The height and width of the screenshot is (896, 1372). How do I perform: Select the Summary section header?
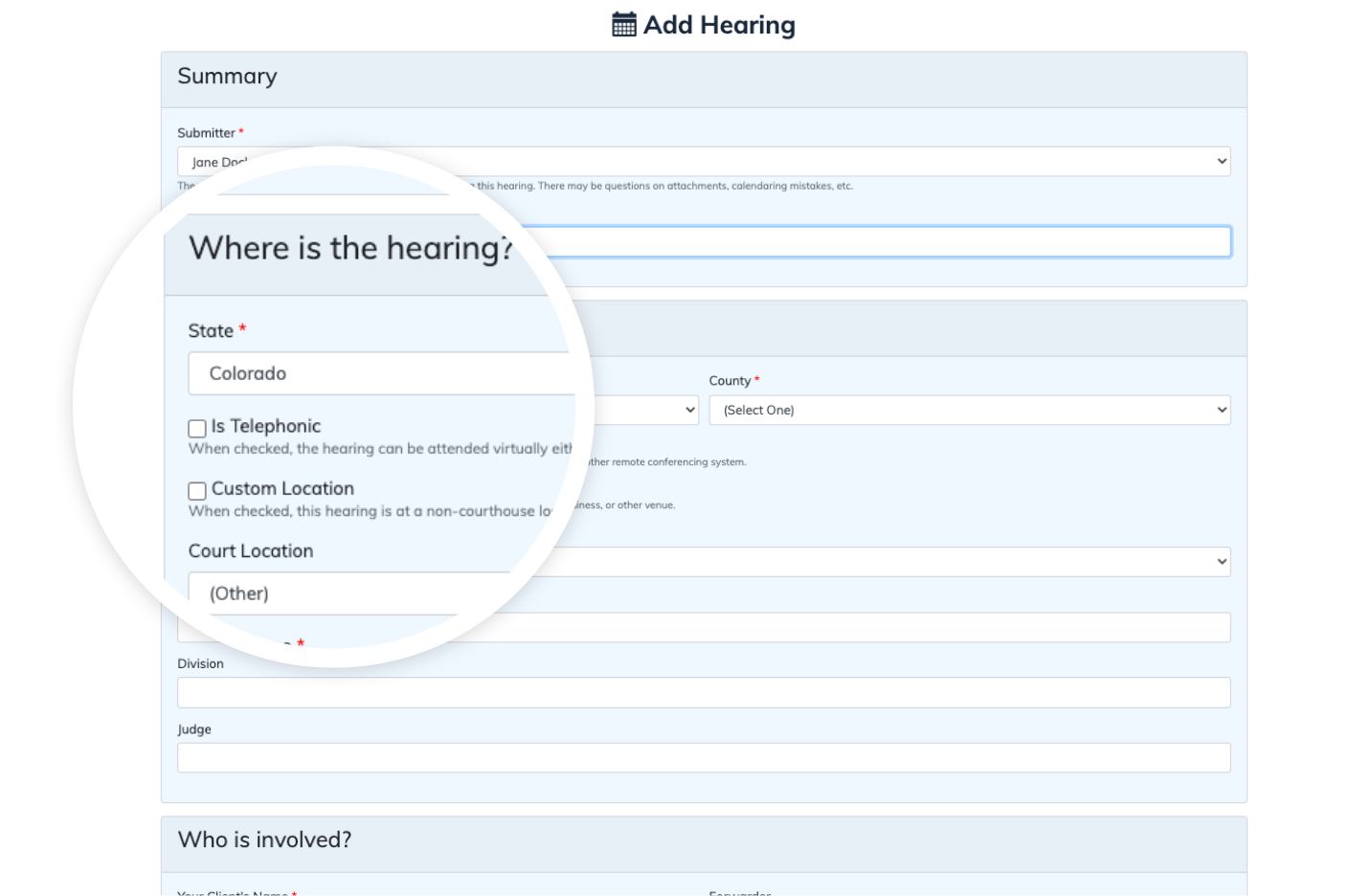click(227, 77)
